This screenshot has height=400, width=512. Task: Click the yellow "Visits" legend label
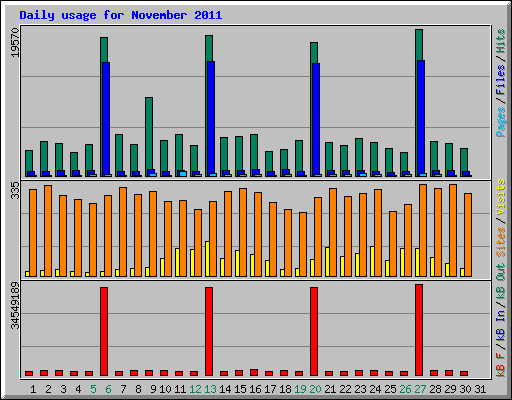pos(501,198)
